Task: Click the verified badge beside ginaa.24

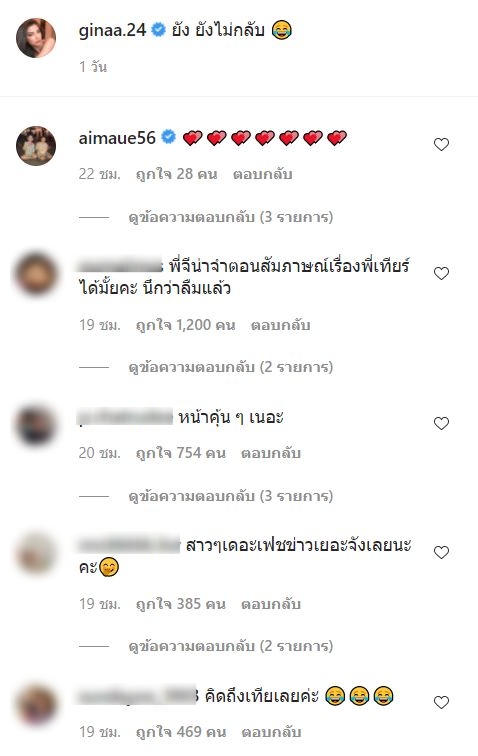Action: [x=158, y=30]
